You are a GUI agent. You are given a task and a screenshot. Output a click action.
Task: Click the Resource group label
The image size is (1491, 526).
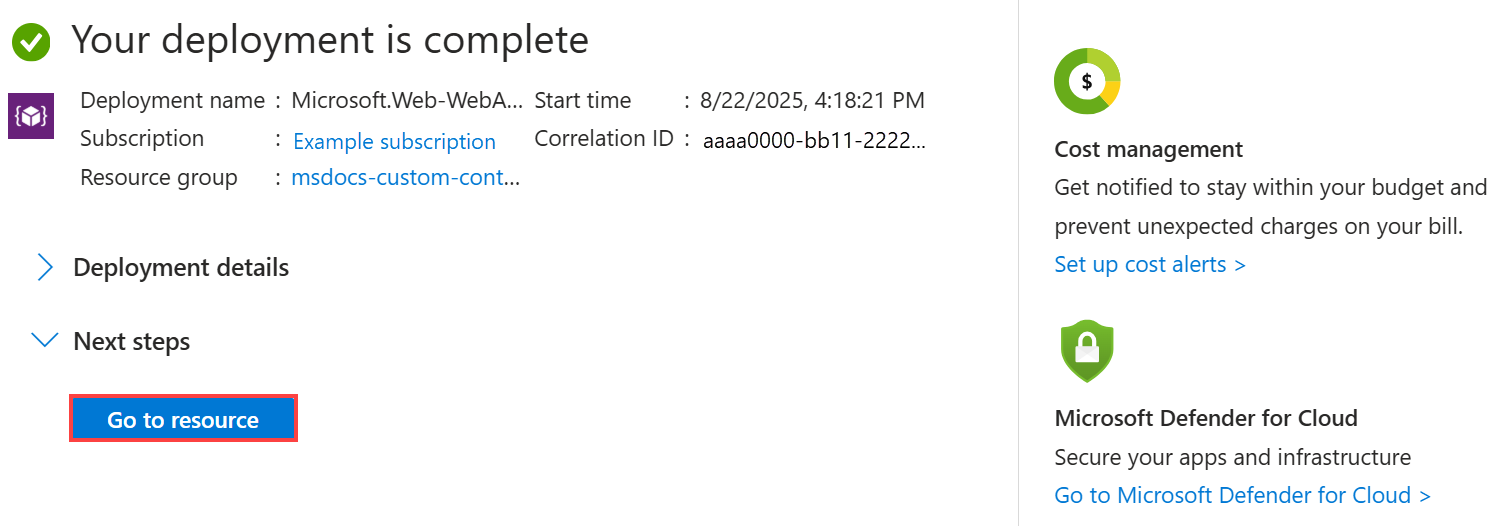click(159, 177)
